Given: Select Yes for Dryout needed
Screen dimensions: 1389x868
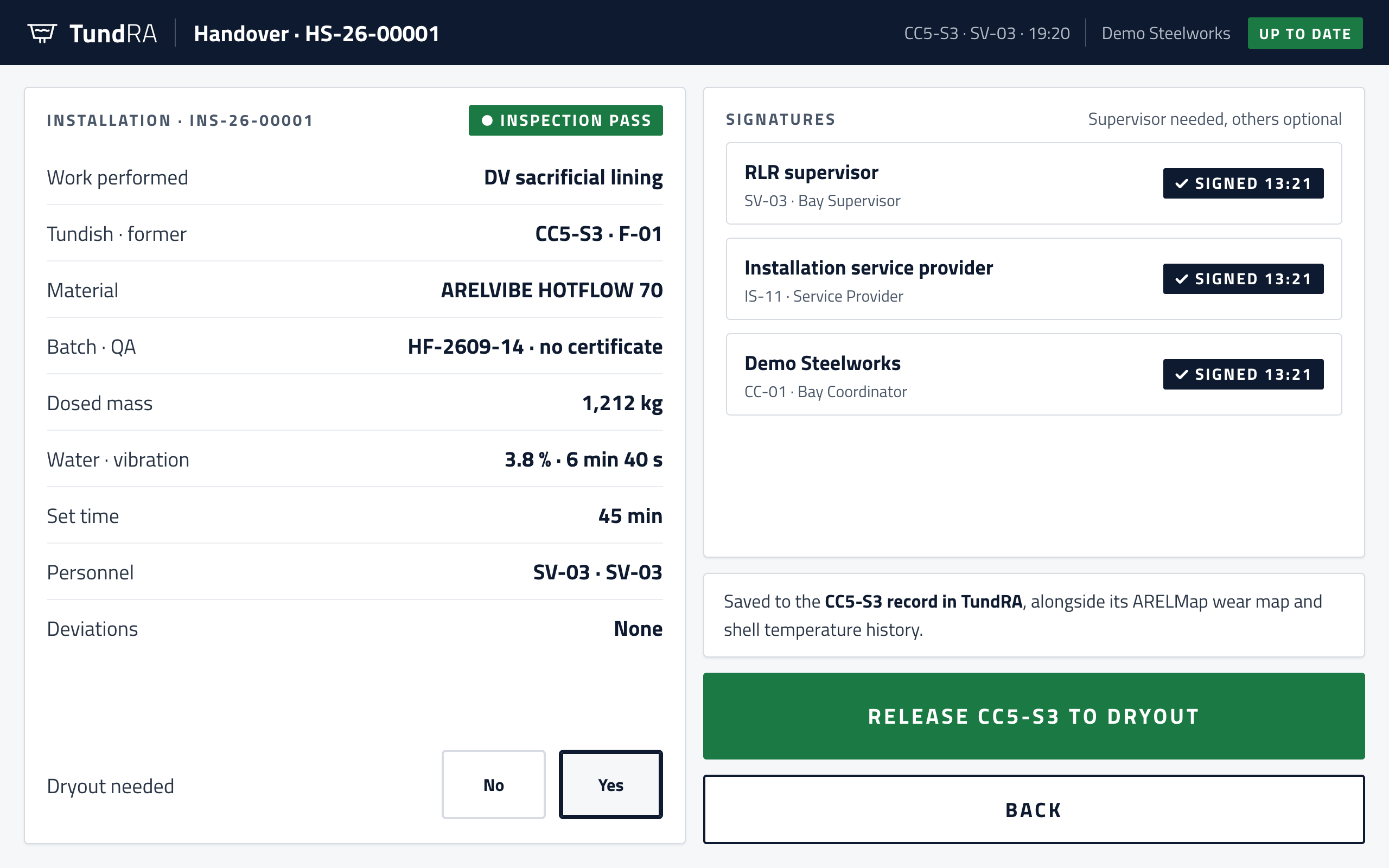Looking at the screenshot, I should pyautogui.click(x=611, y=784).
